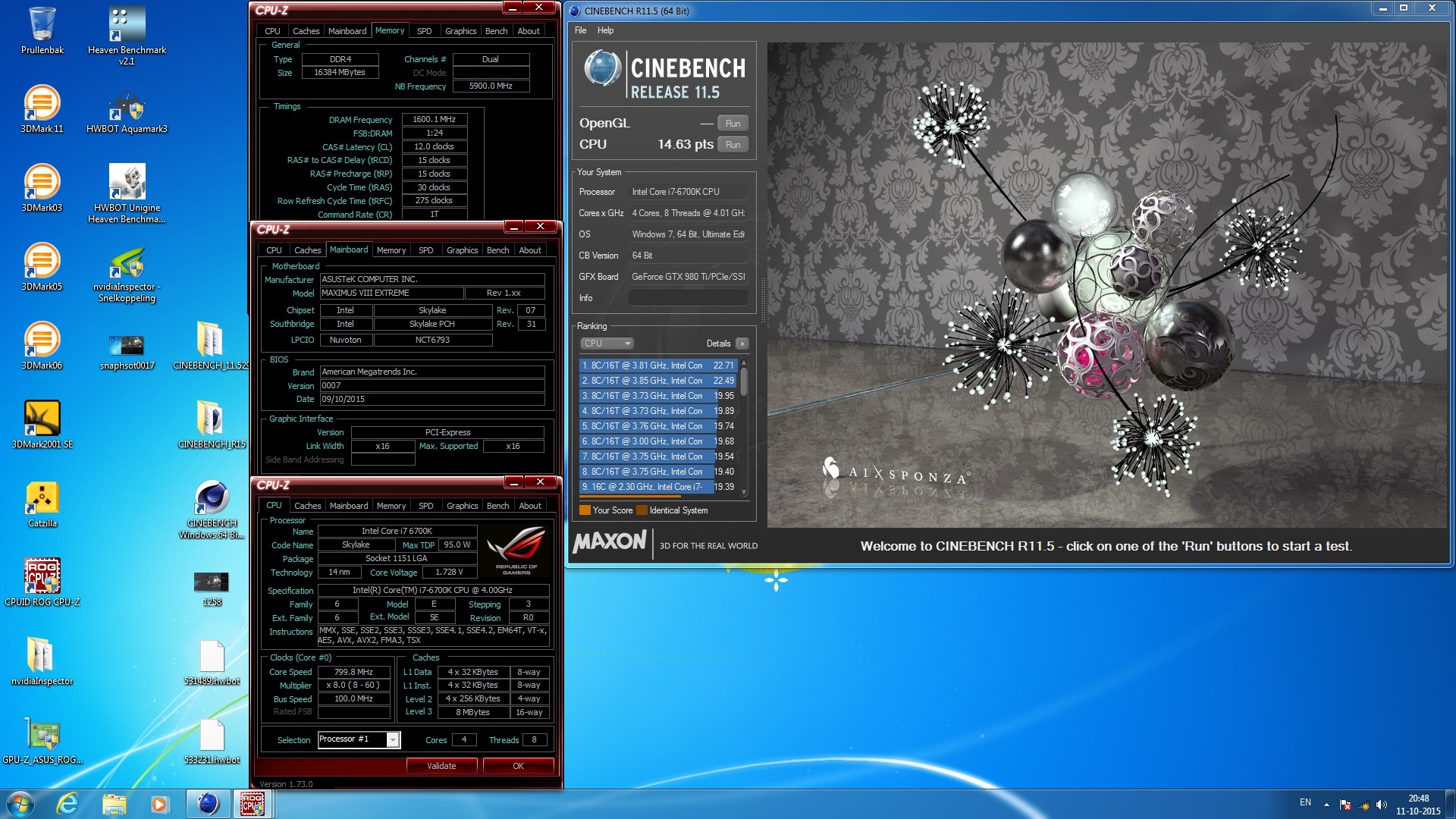This screenshot has width=1456, height=819.
Task: Select About tab in top CPU-Z window
Action: coord(529,31)
